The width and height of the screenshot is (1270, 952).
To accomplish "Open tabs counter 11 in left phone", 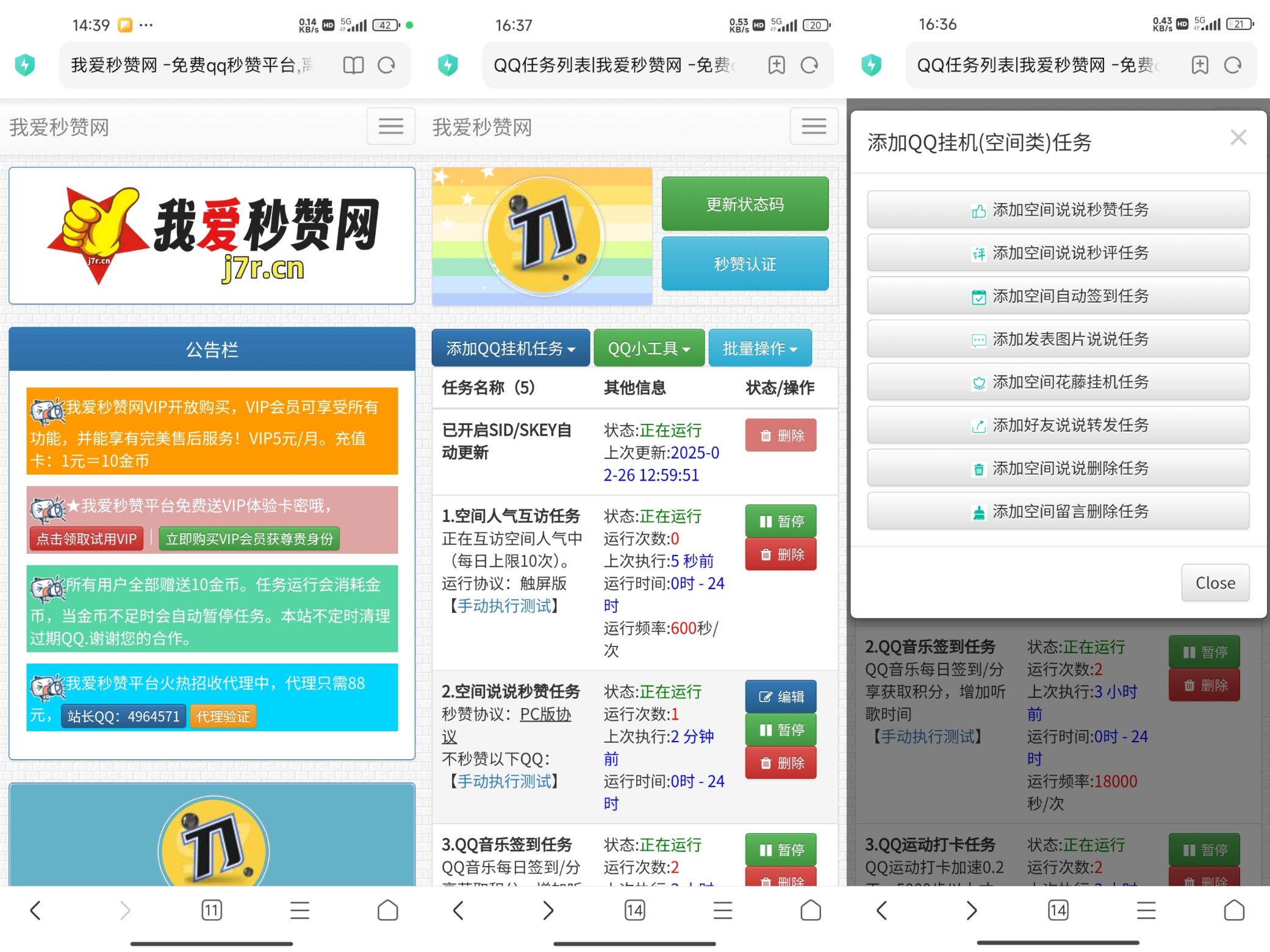I will tap(212, 911).
